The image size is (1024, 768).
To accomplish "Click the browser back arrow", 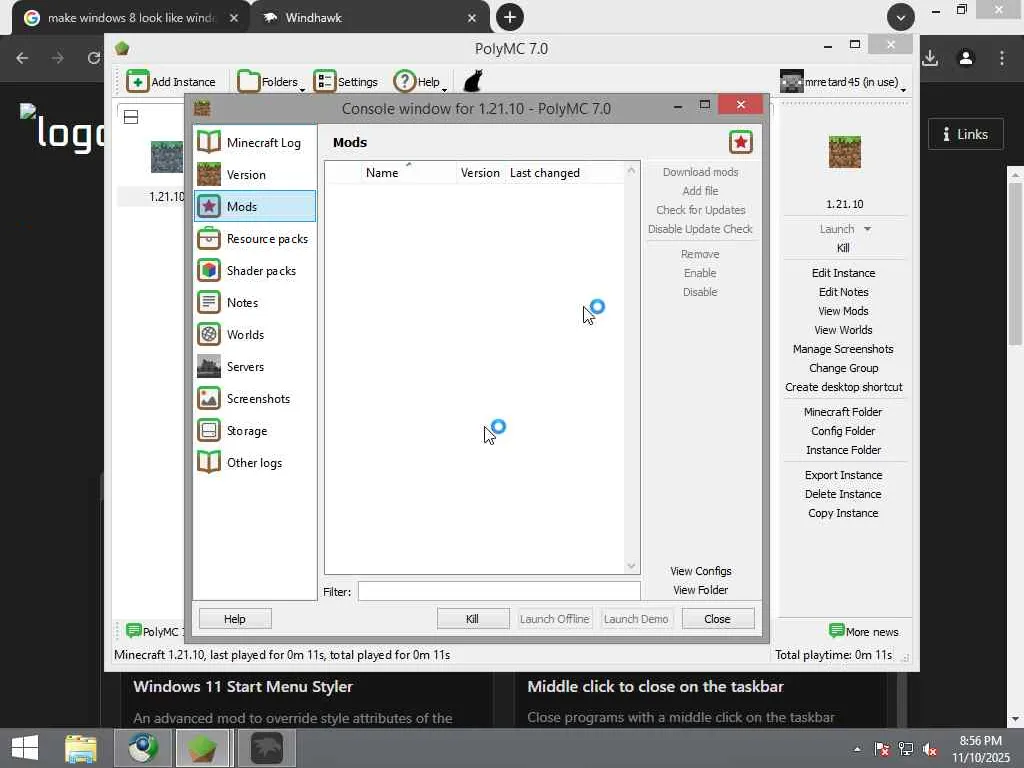I will (22, 58).
